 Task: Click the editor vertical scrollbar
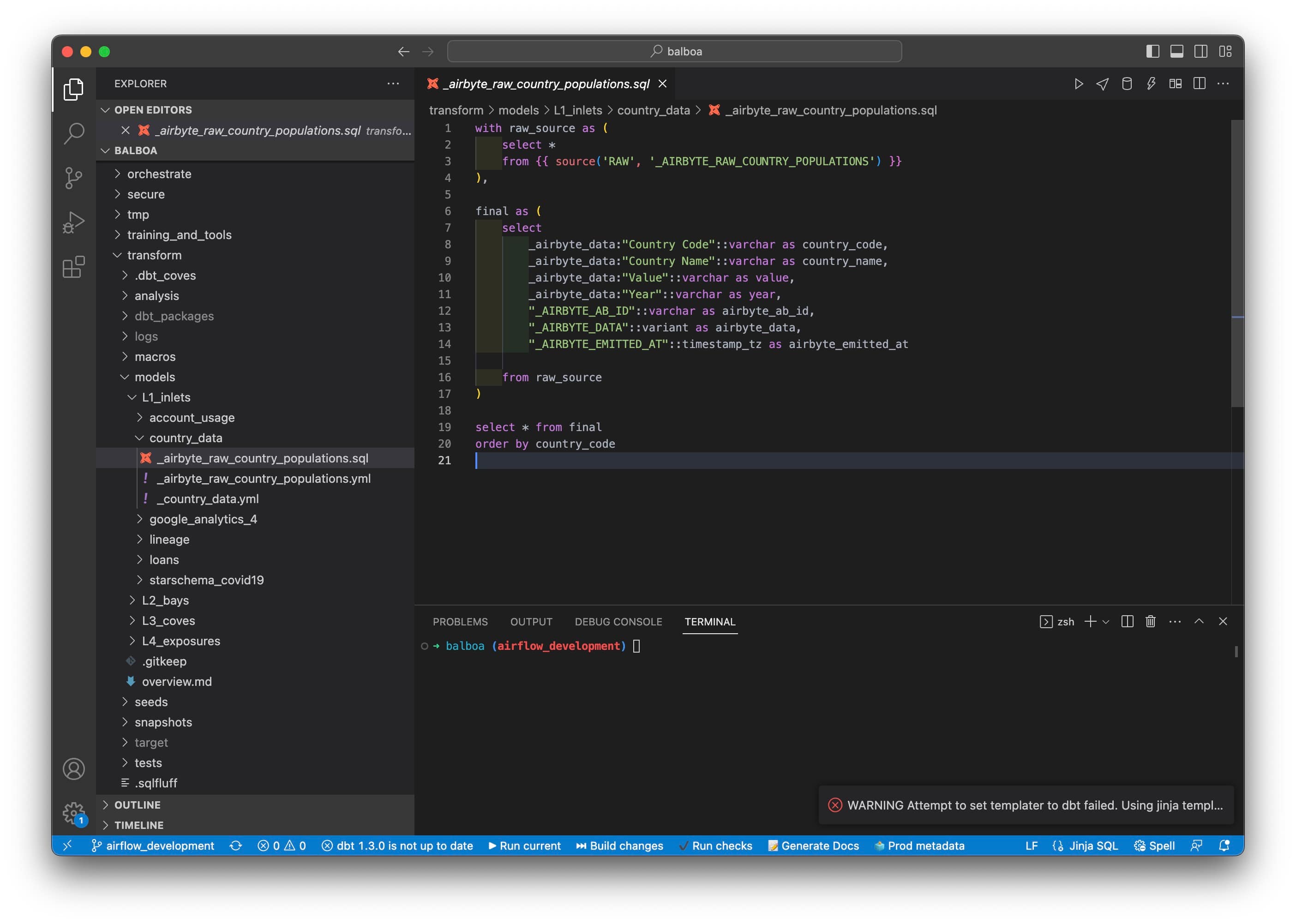tap(1237, 263)
